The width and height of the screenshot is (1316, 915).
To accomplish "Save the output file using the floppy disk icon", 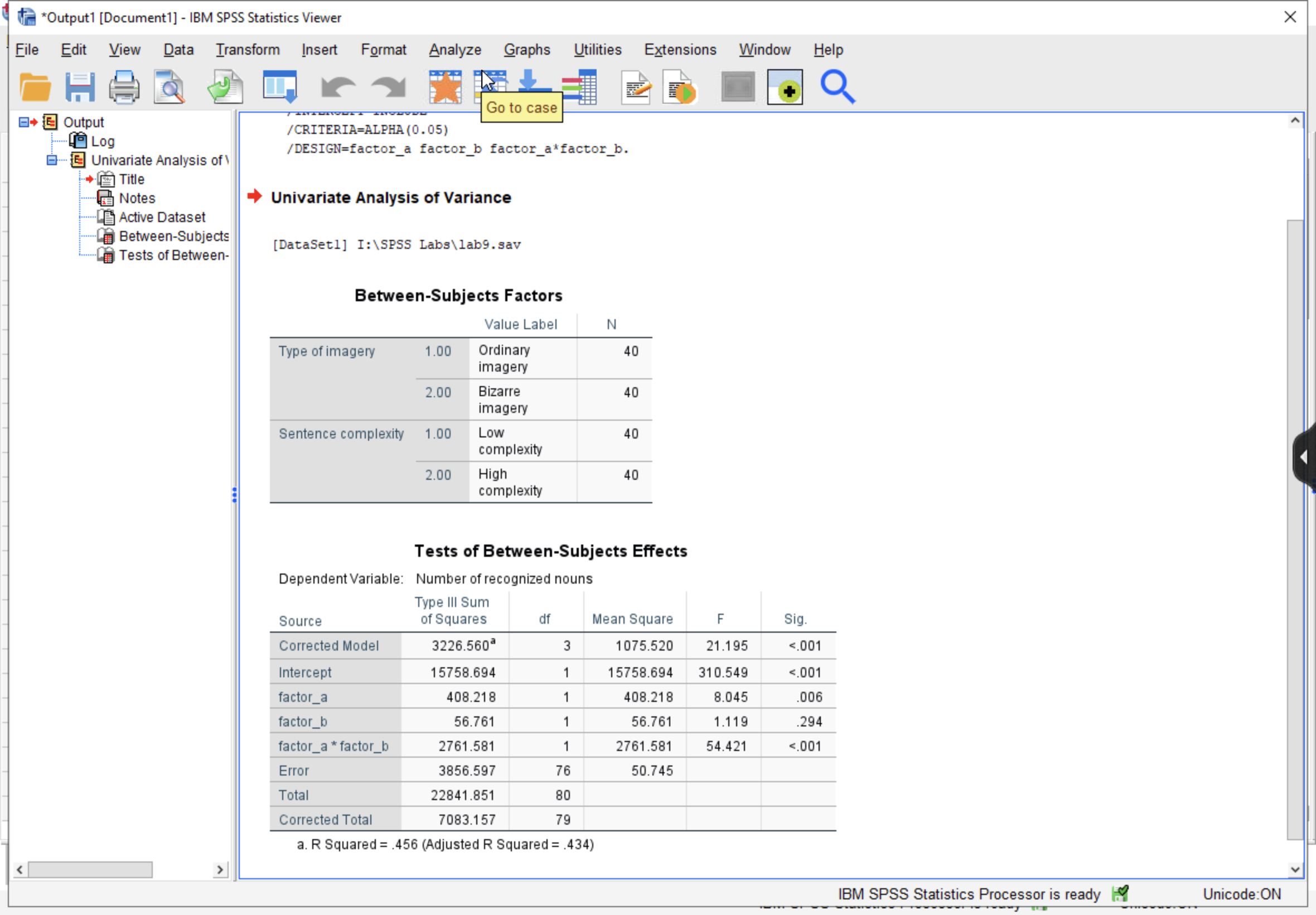I will pos(80,86).
